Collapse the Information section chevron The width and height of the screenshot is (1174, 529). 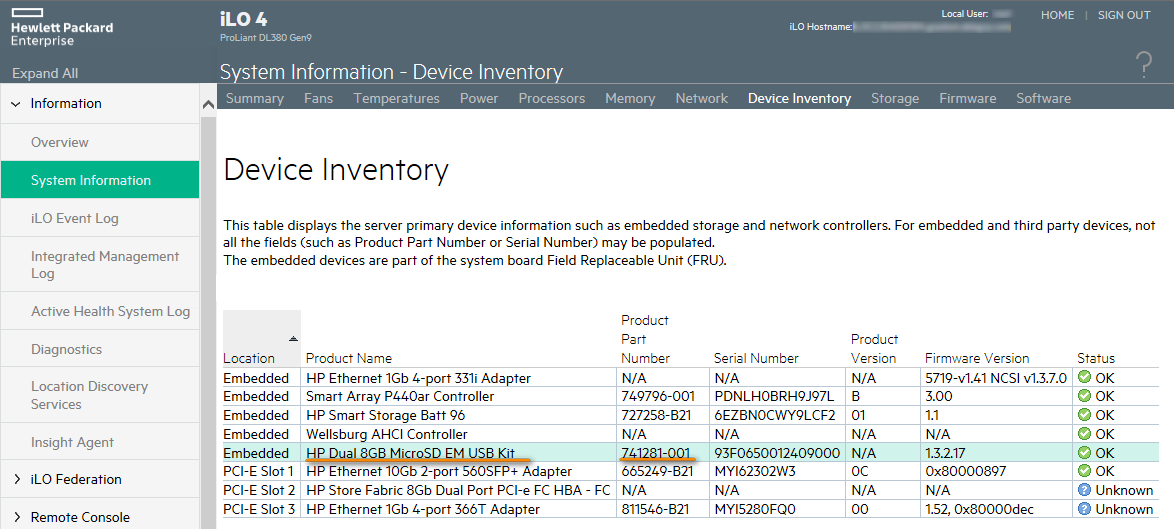[x=16, y=104]
